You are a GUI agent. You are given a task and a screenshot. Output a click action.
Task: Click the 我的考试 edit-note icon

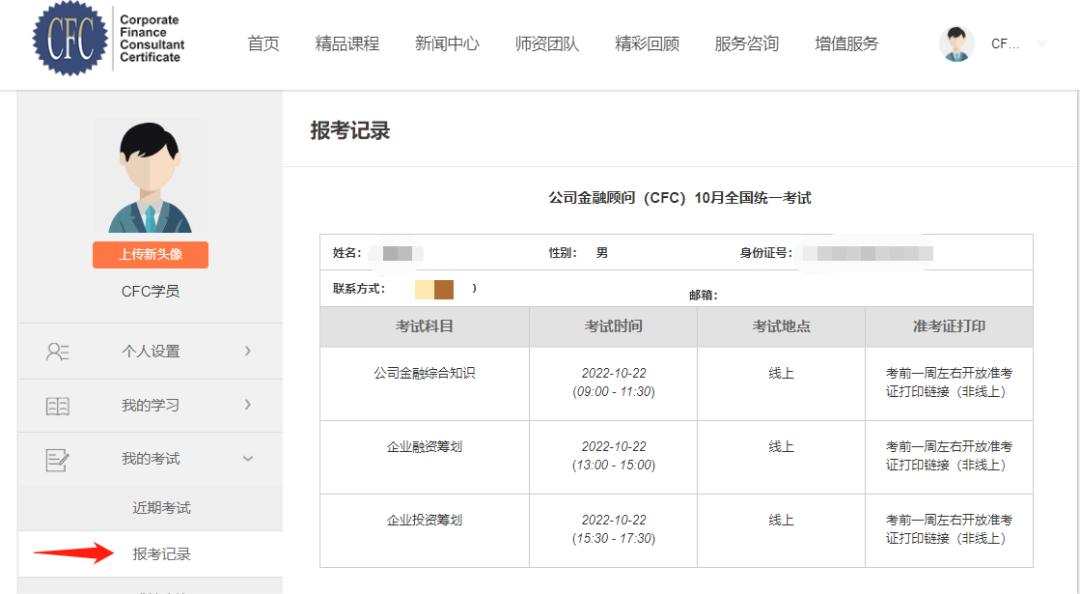[57, 460]
